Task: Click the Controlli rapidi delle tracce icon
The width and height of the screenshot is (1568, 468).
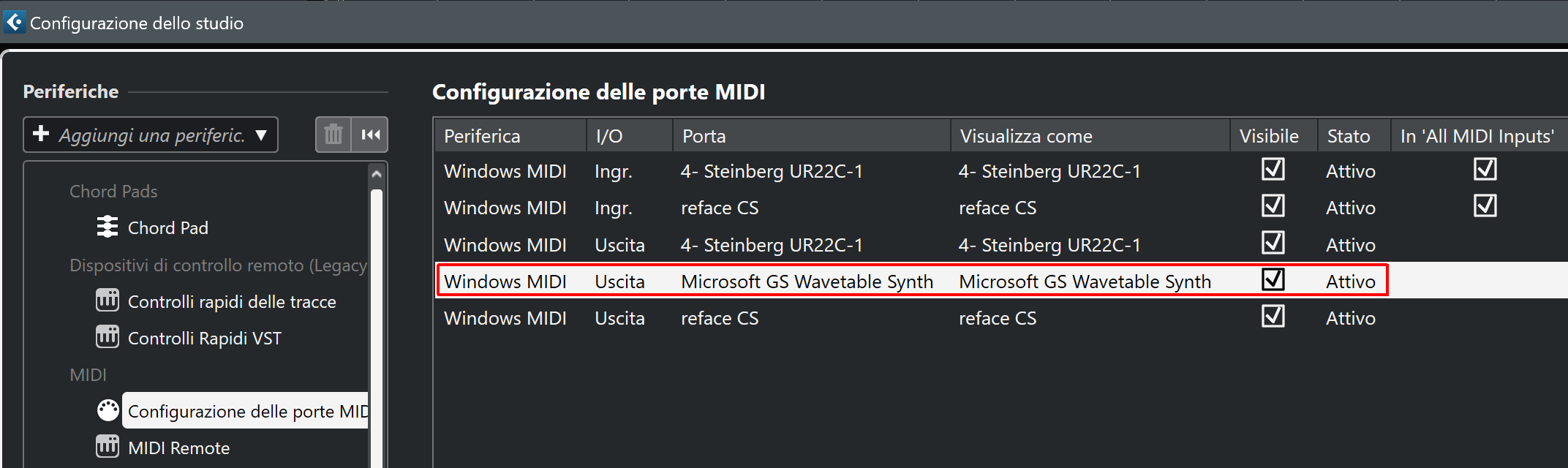Action: pos(108,300)
